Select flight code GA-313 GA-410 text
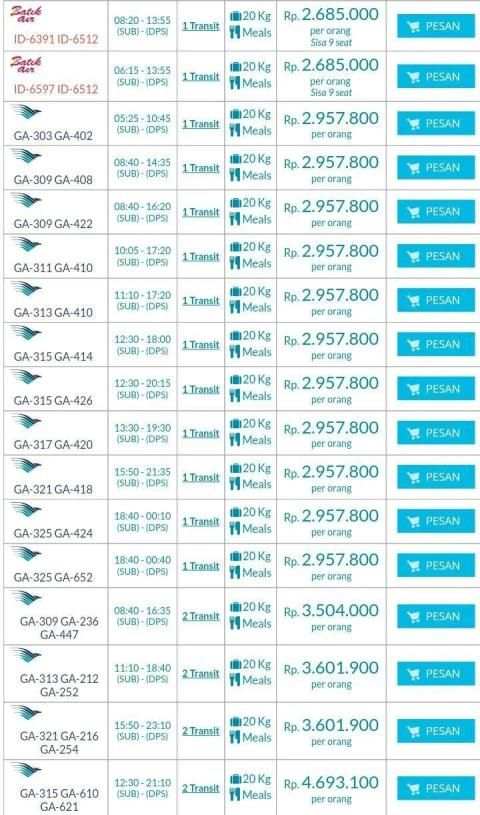 [x=54, y=312]
